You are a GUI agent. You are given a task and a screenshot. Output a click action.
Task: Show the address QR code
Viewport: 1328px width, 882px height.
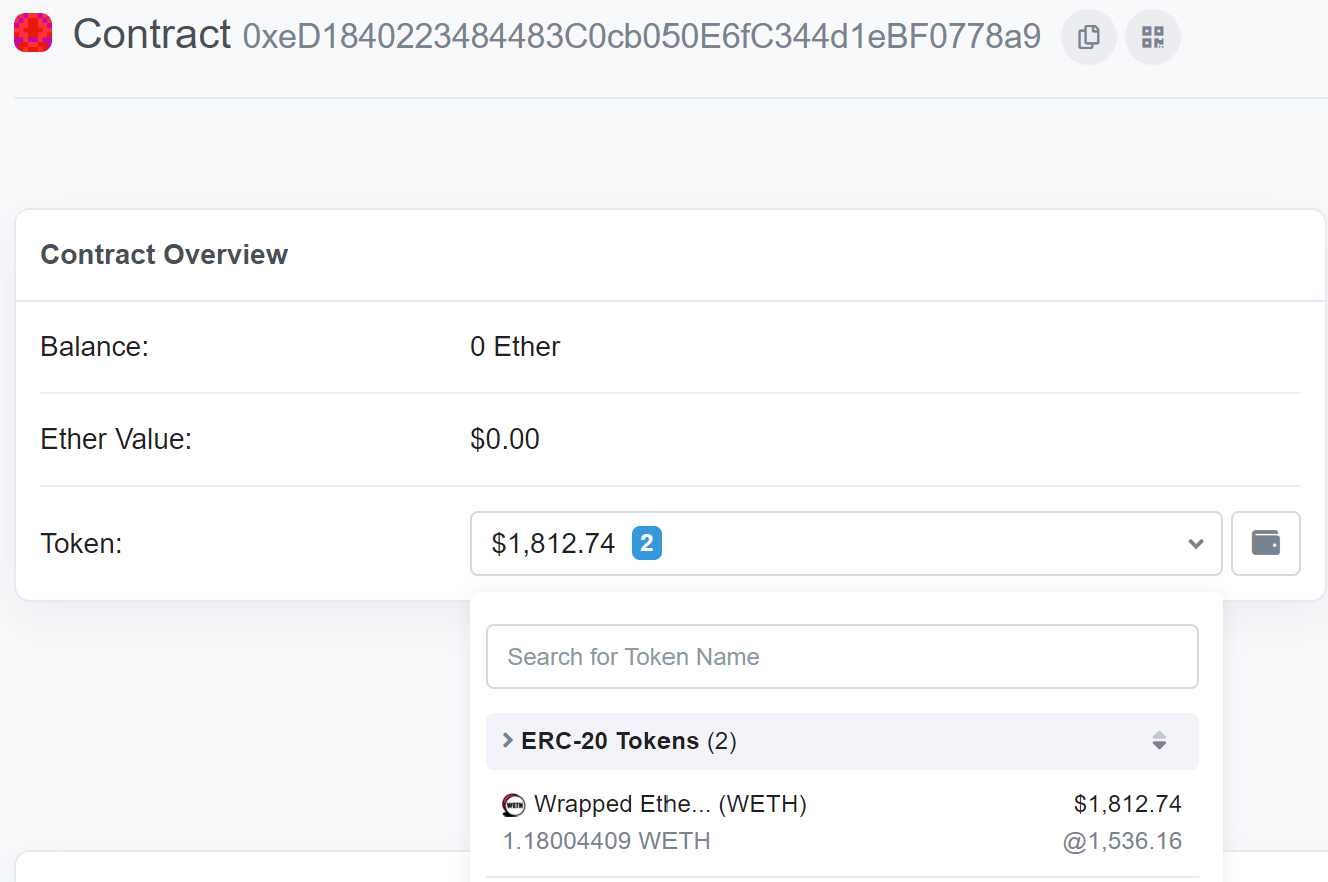1152,38
